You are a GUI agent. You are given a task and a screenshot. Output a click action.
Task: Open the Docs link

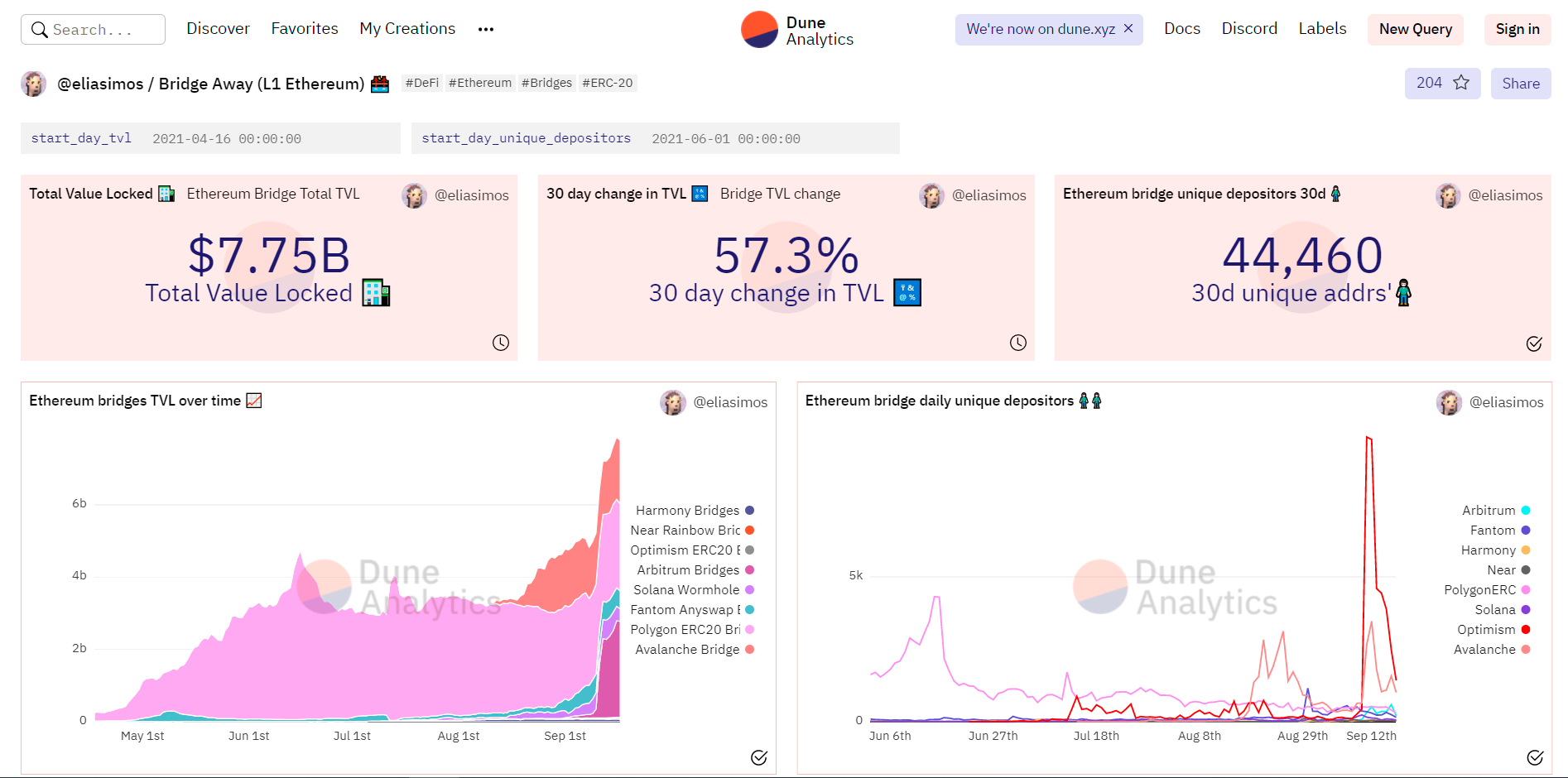tap(1182, 29)
